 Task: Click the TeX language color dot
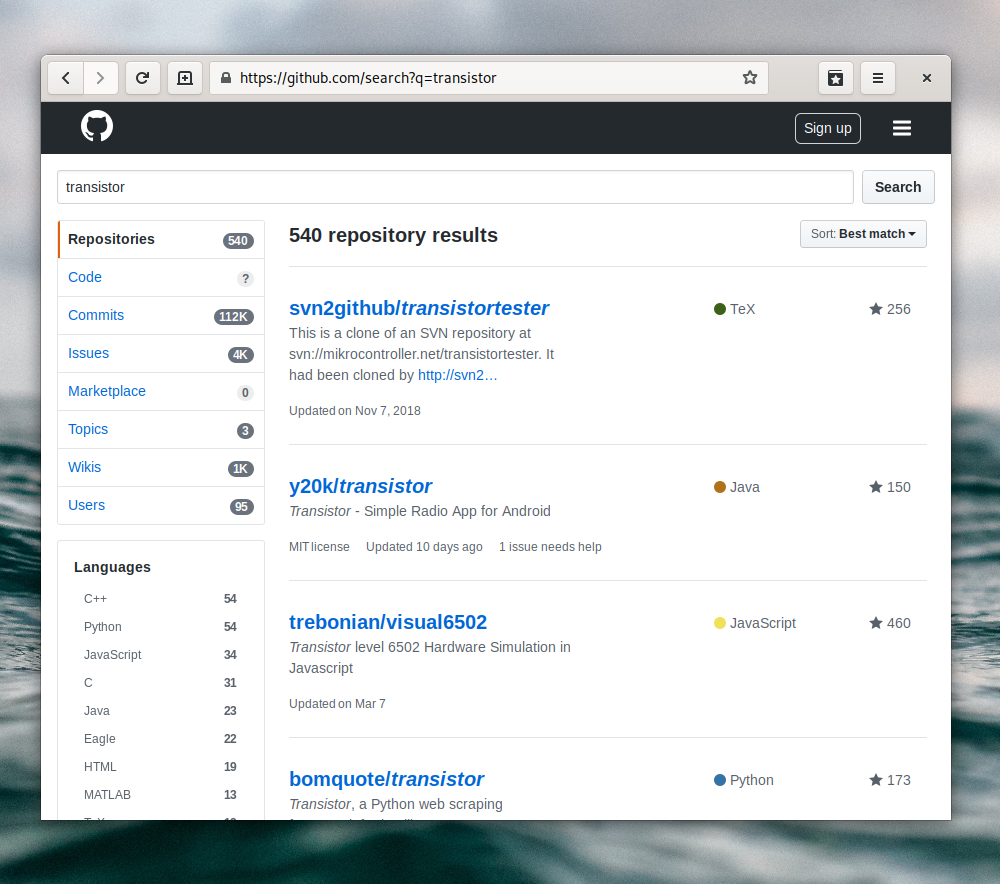720,309
